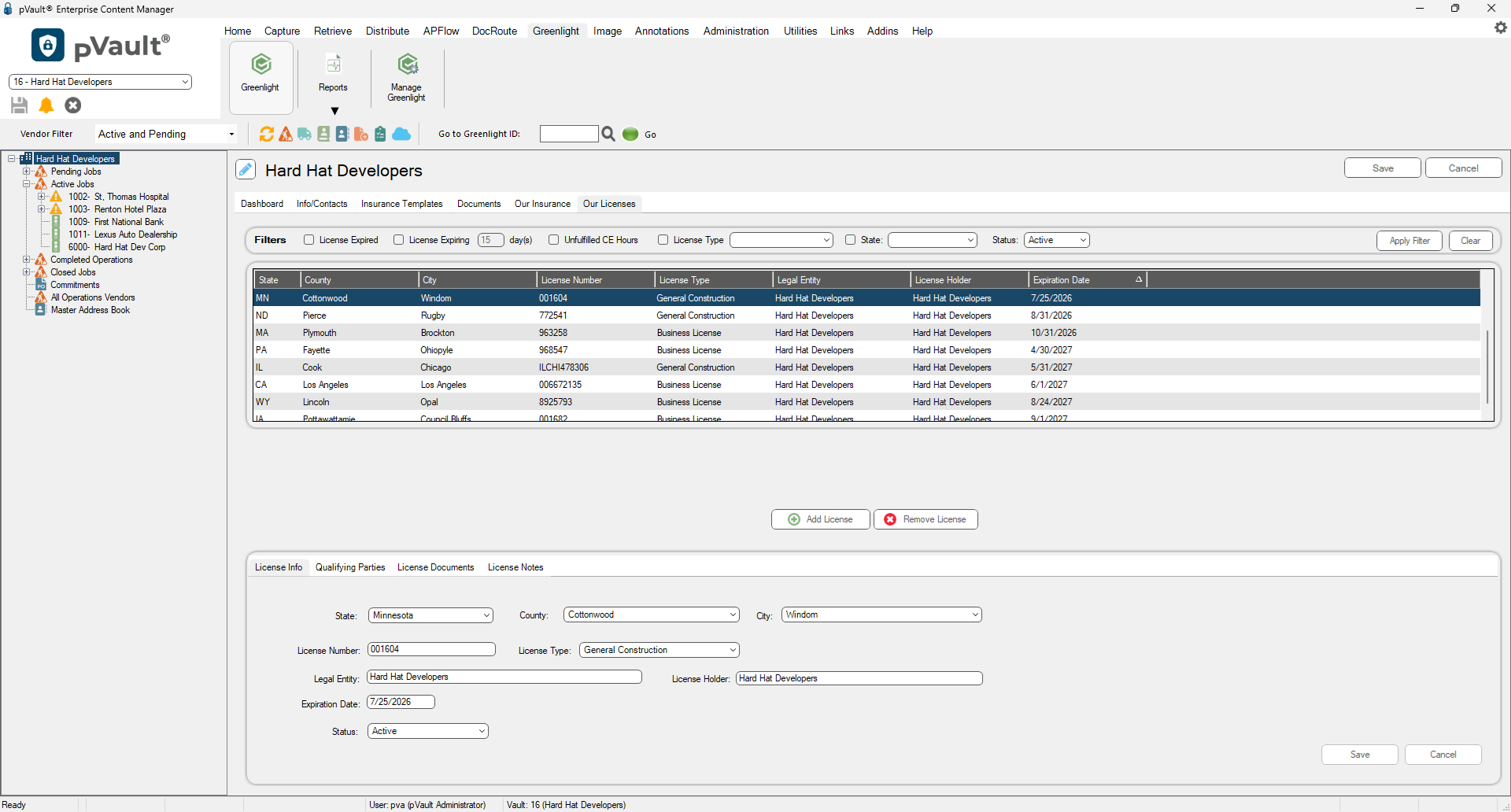The width and height of the screenshot is (1511, 812).
Task: Click the blue address book toolbar icon
Action: (342, 134)
